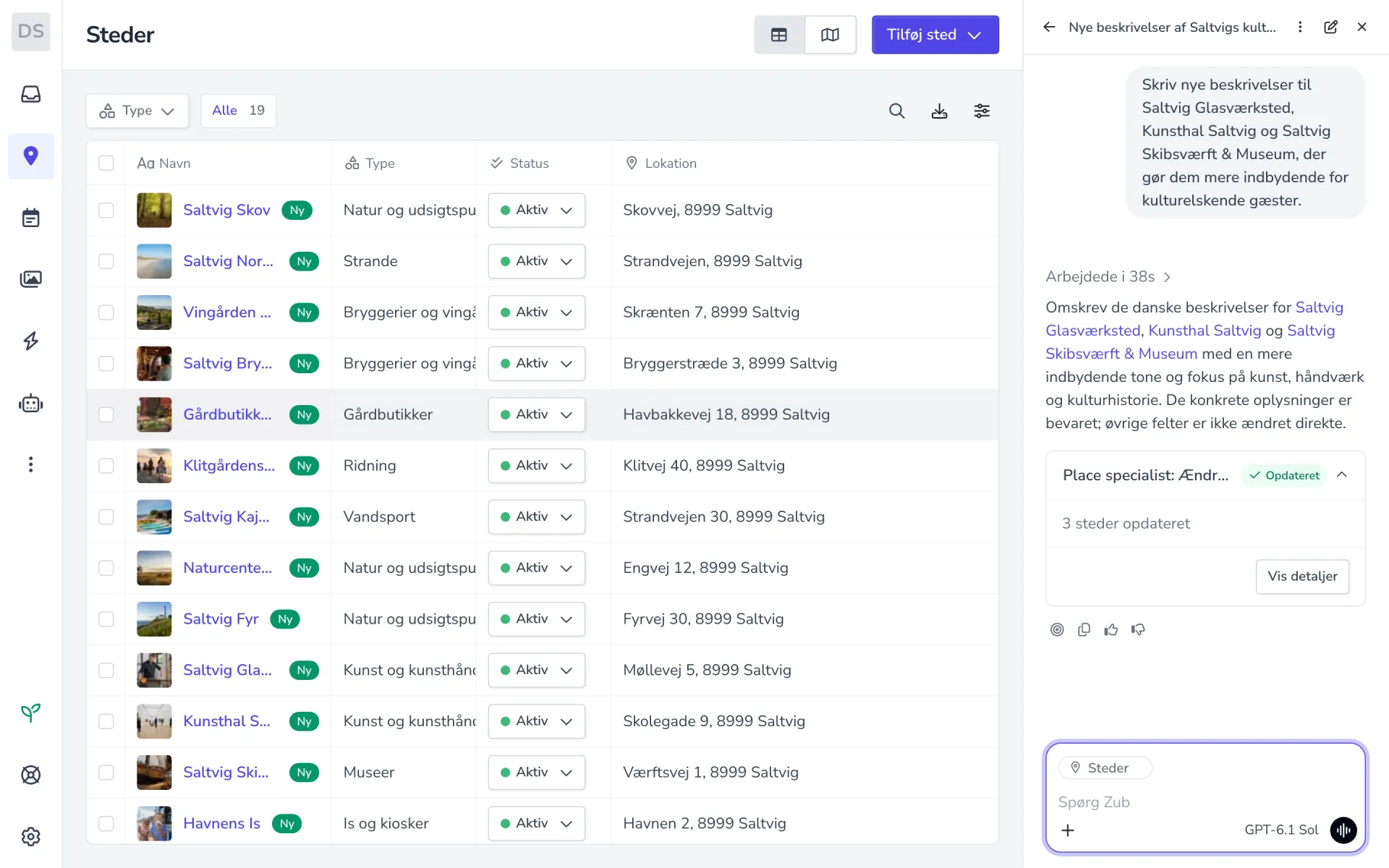This screenshot has width=1389, height=868.
Task: Open the filter sliders icon
Action: 982,111
